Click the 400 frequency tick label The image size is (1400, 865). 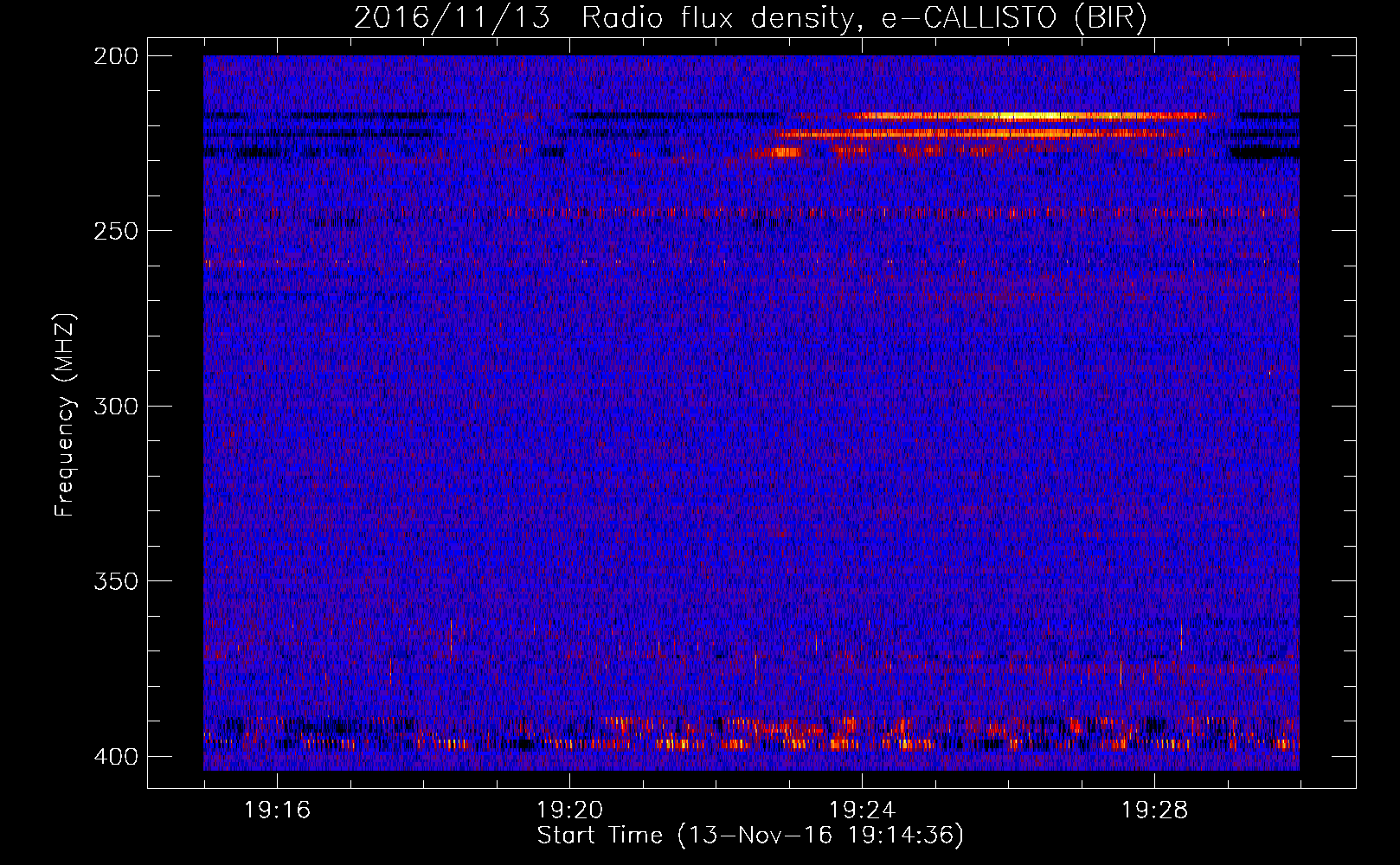pyautogui.click(x=115, y=757)
